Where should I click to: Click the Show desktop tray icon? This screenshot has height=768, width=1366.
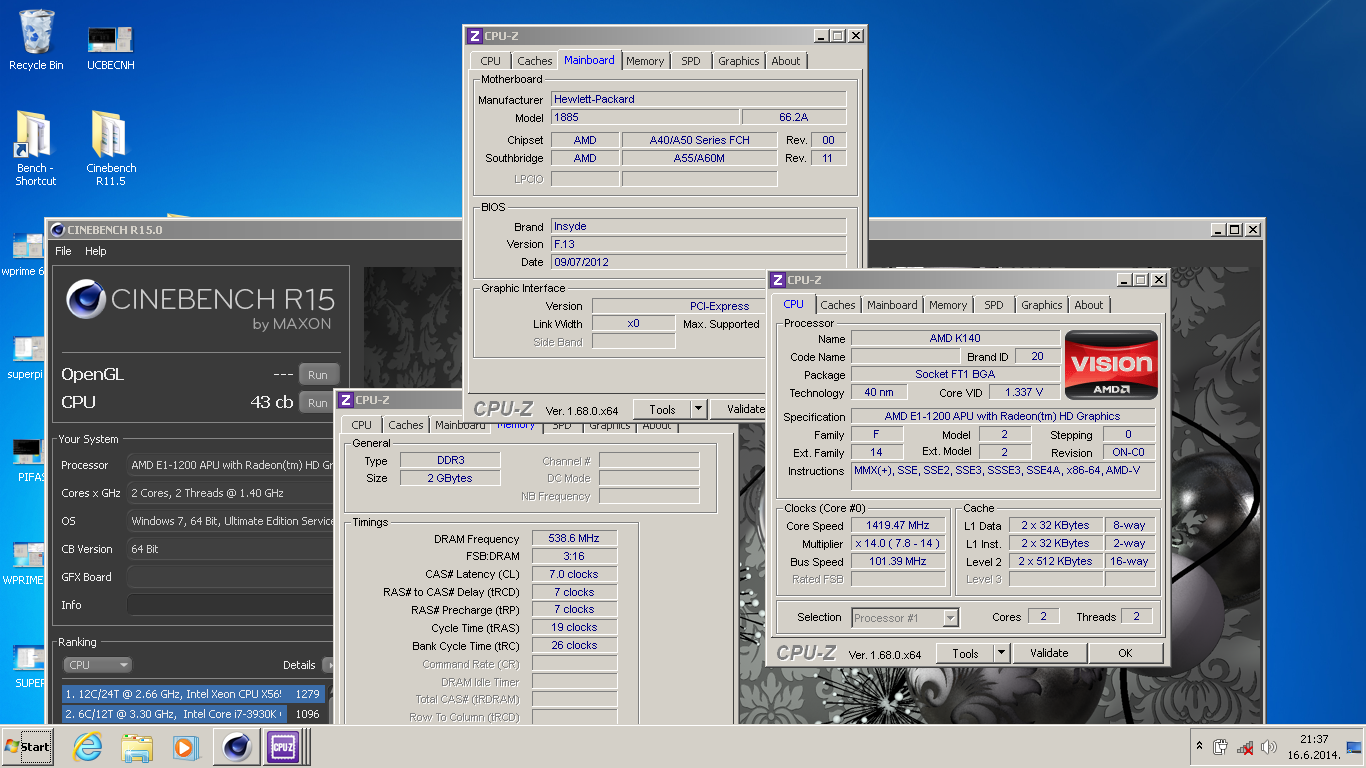(x=1354, y=747)
